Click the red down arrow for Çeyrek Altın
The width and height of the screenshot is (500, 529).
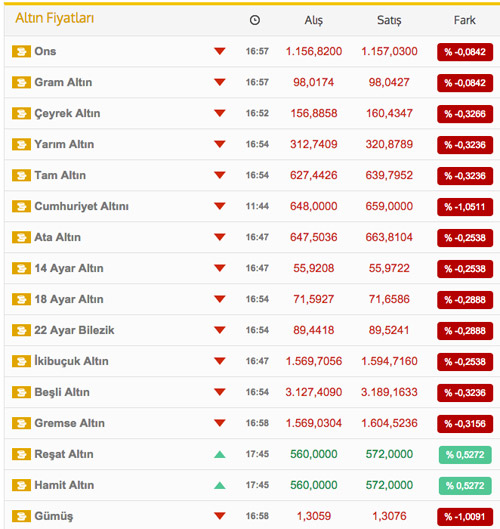220,113
